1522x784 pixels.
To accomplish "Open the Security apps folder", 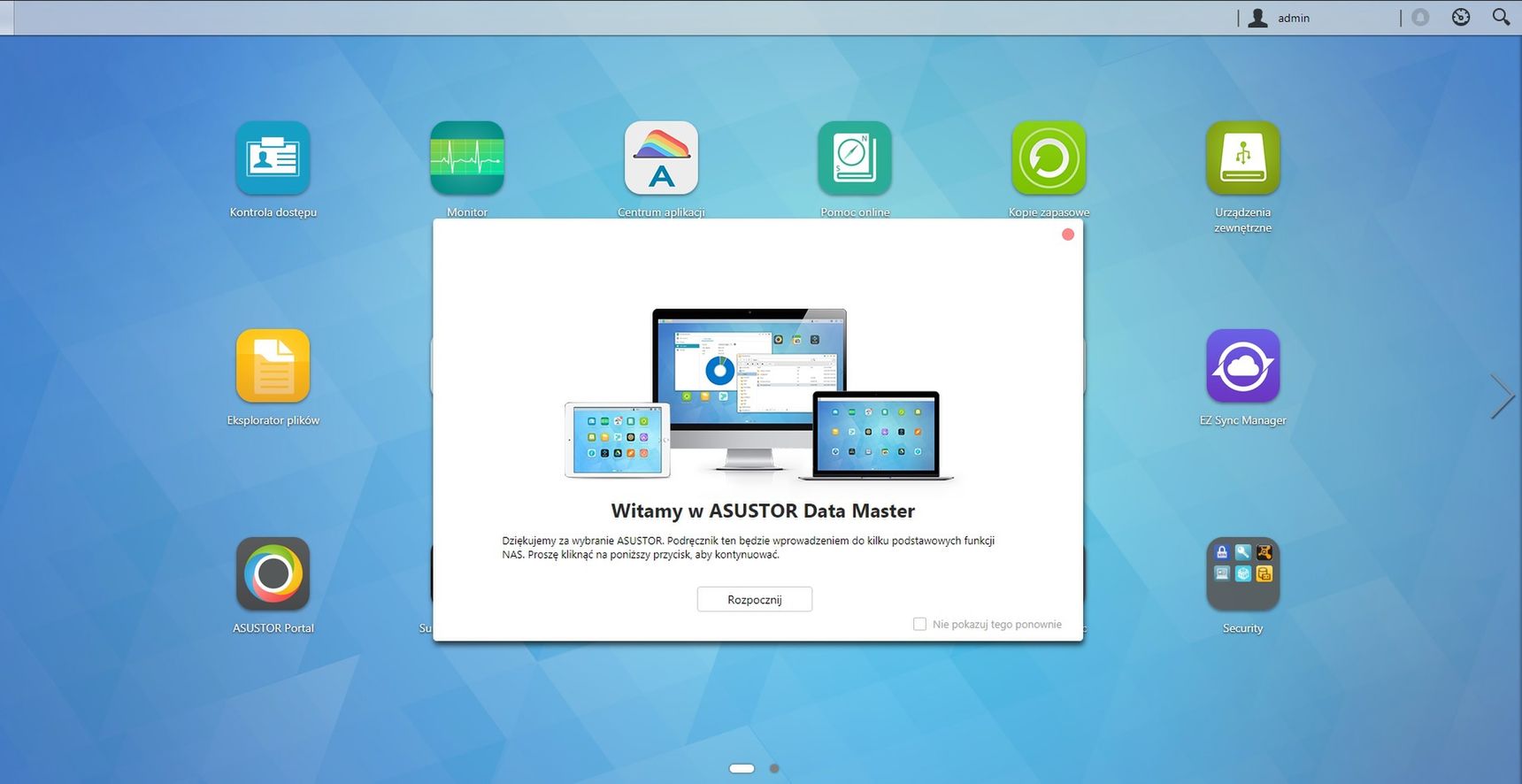I will tap(1242, 574).
